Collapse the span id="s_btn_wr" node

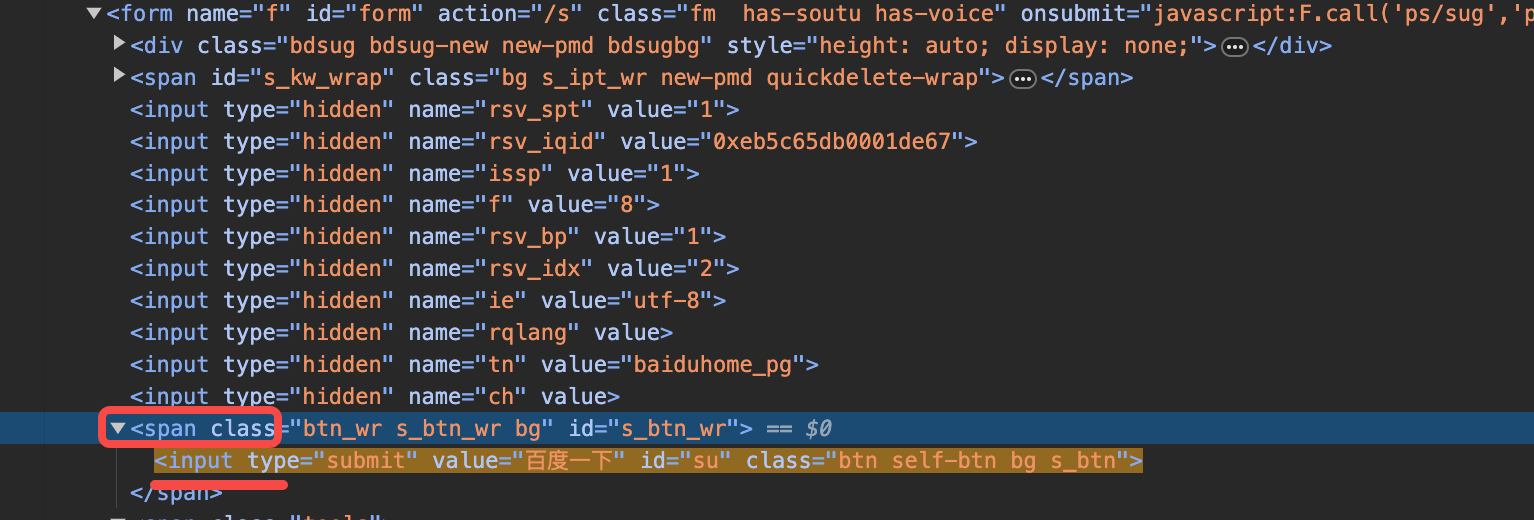(x=118, y=428)
